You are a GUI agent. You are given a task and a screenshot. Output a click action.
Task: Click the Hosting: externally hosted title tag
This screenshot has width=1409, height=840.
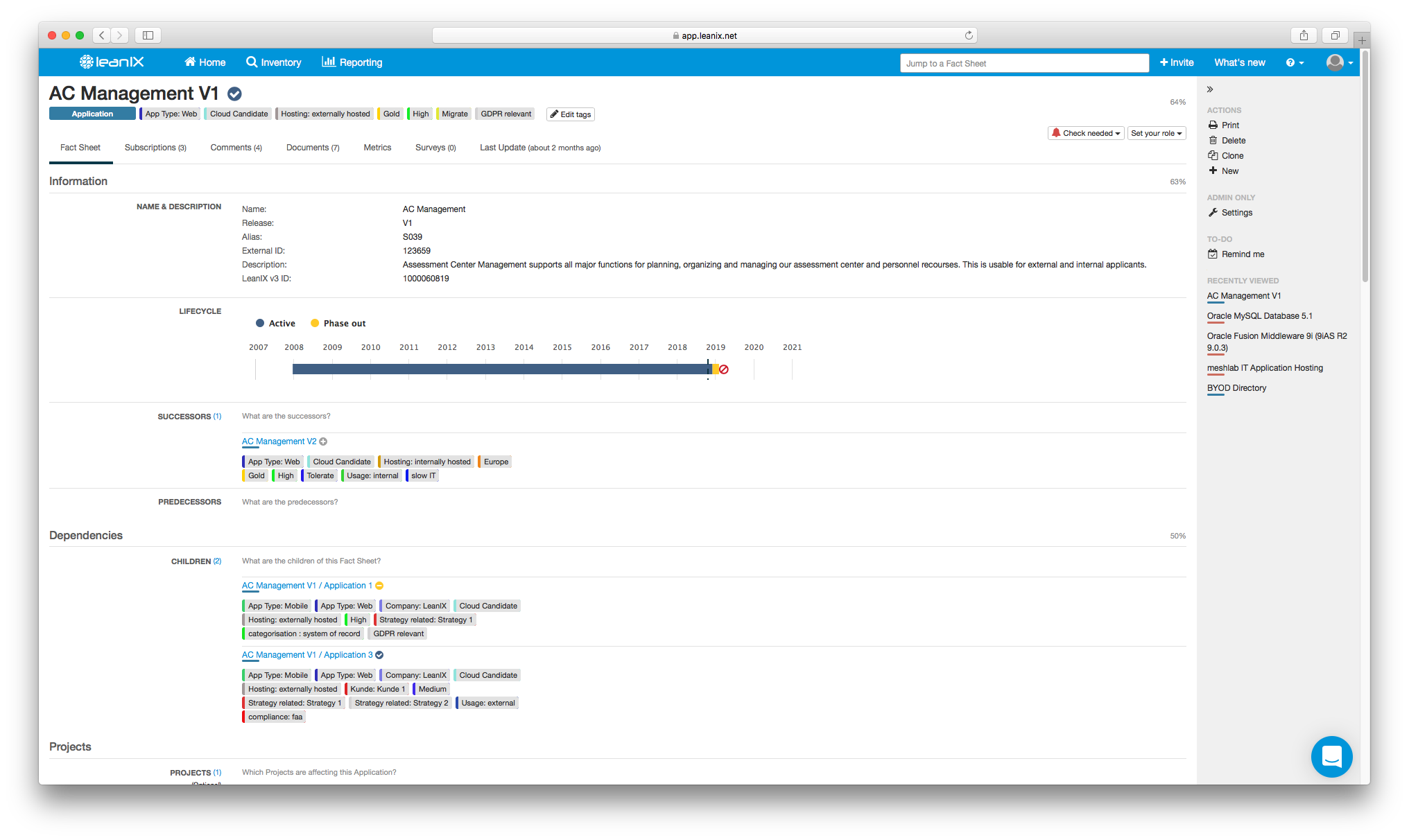pyautogui.click(x=325, y=114)
